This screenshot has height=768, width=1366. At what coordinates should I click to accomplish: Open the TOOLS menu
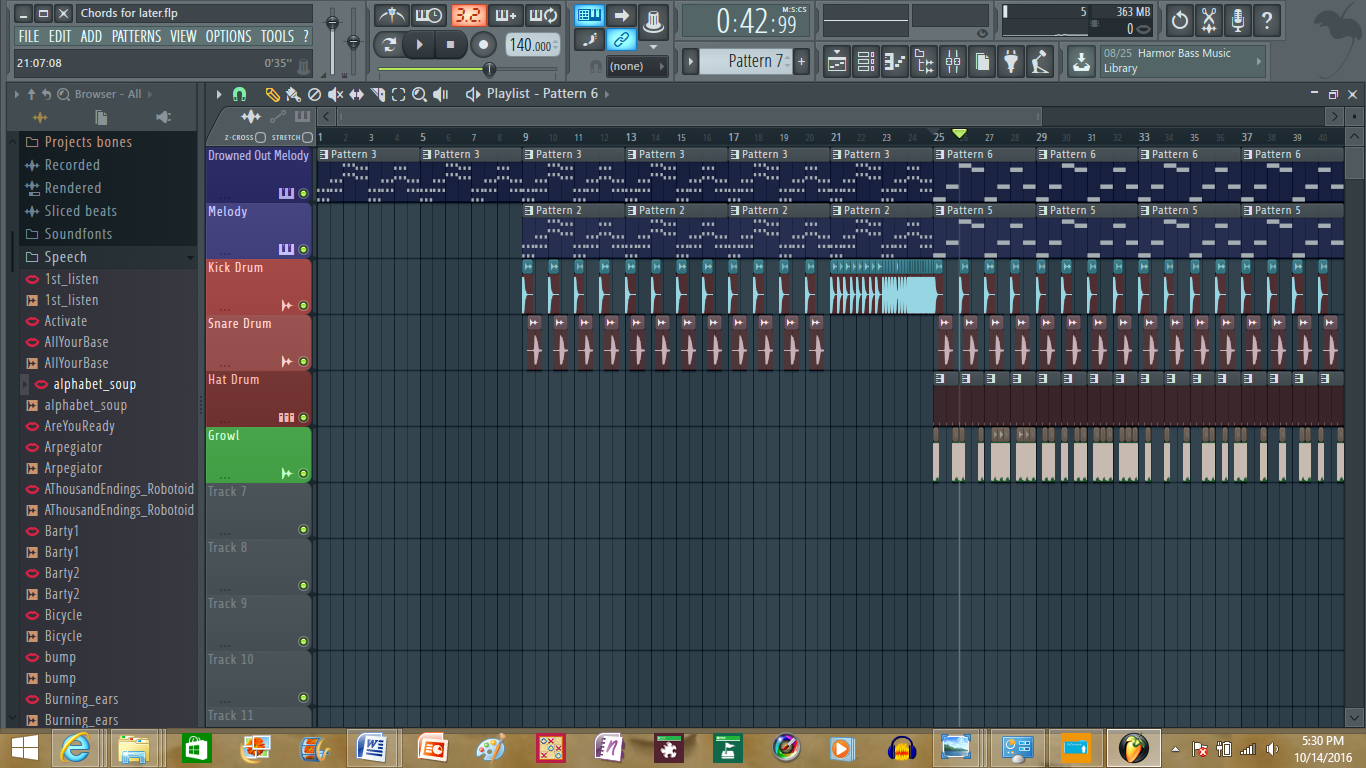click(x=277, y=36)
